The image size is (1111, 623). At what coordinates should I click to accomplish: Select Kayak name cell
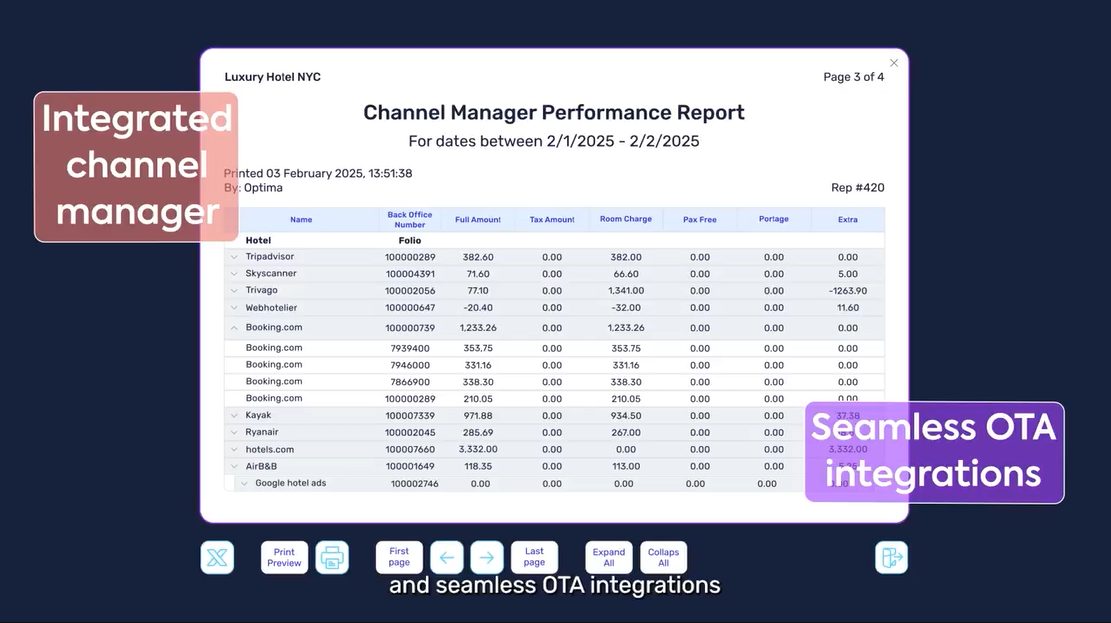[x=258, y=415]
